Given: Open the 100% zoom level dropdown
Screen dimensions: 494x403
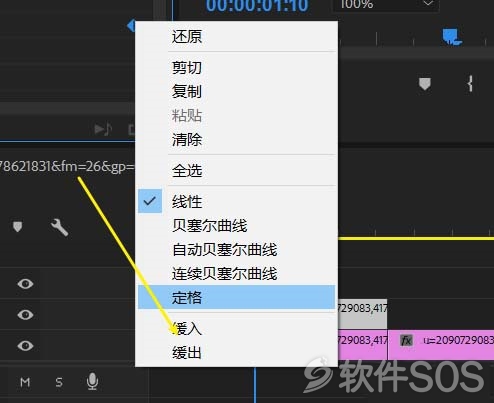Looking at the screenshot, I should (386, 5).
